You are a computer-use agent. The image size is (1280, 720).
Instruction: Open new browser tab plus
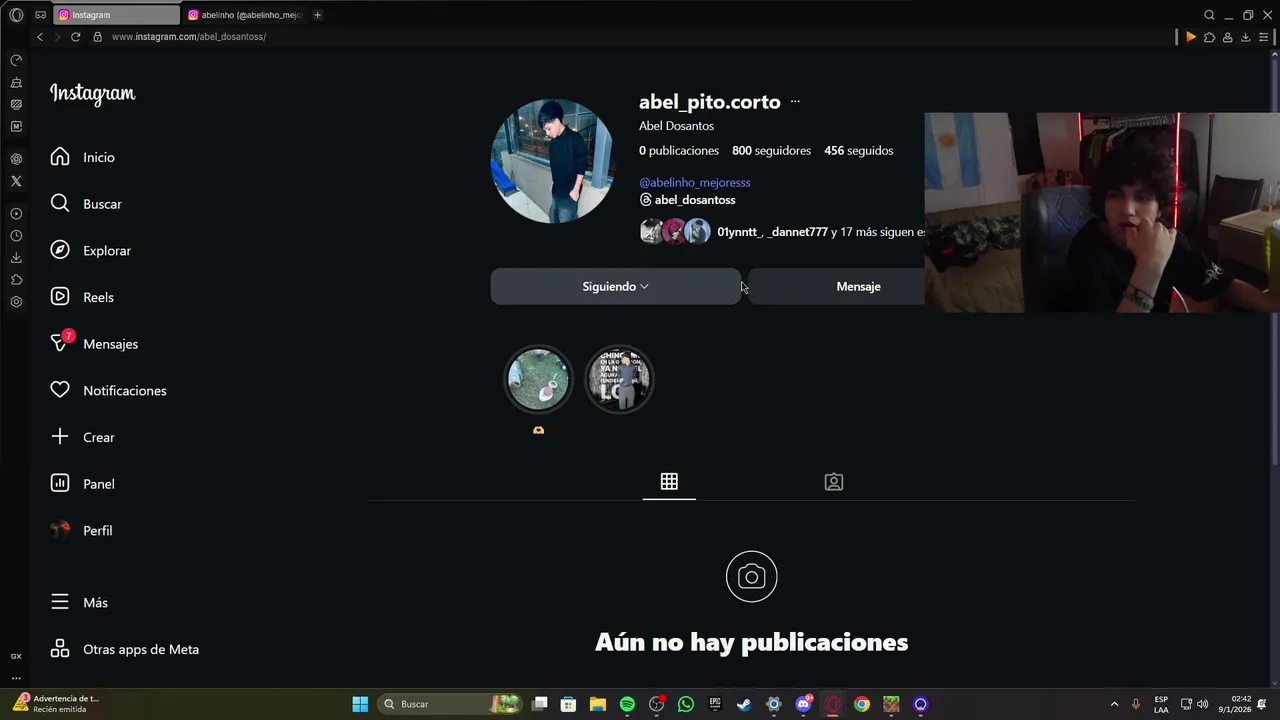(x=318, y=15)
